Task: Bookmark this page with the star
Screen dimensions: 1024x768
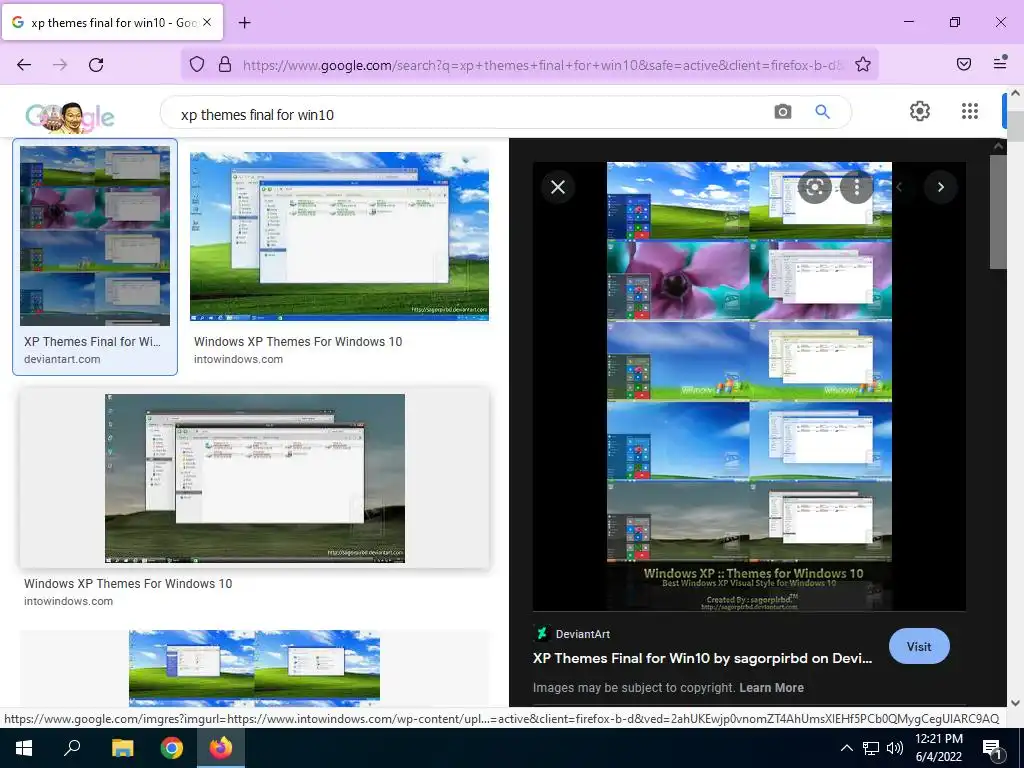Action: (x=863, y=64)
